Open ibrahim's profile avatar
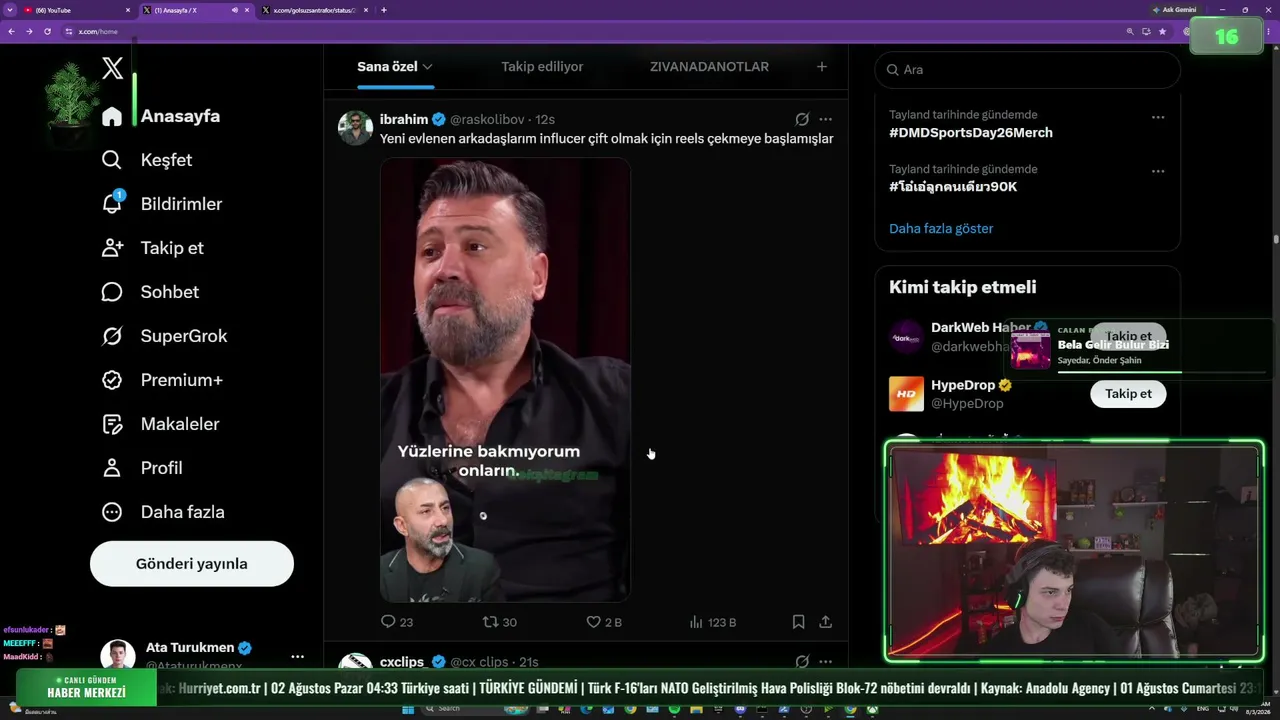 click(x=355, y=128)
